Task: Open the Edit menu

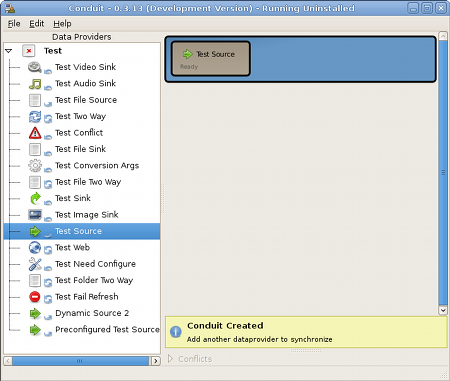Action: [37, 24]
